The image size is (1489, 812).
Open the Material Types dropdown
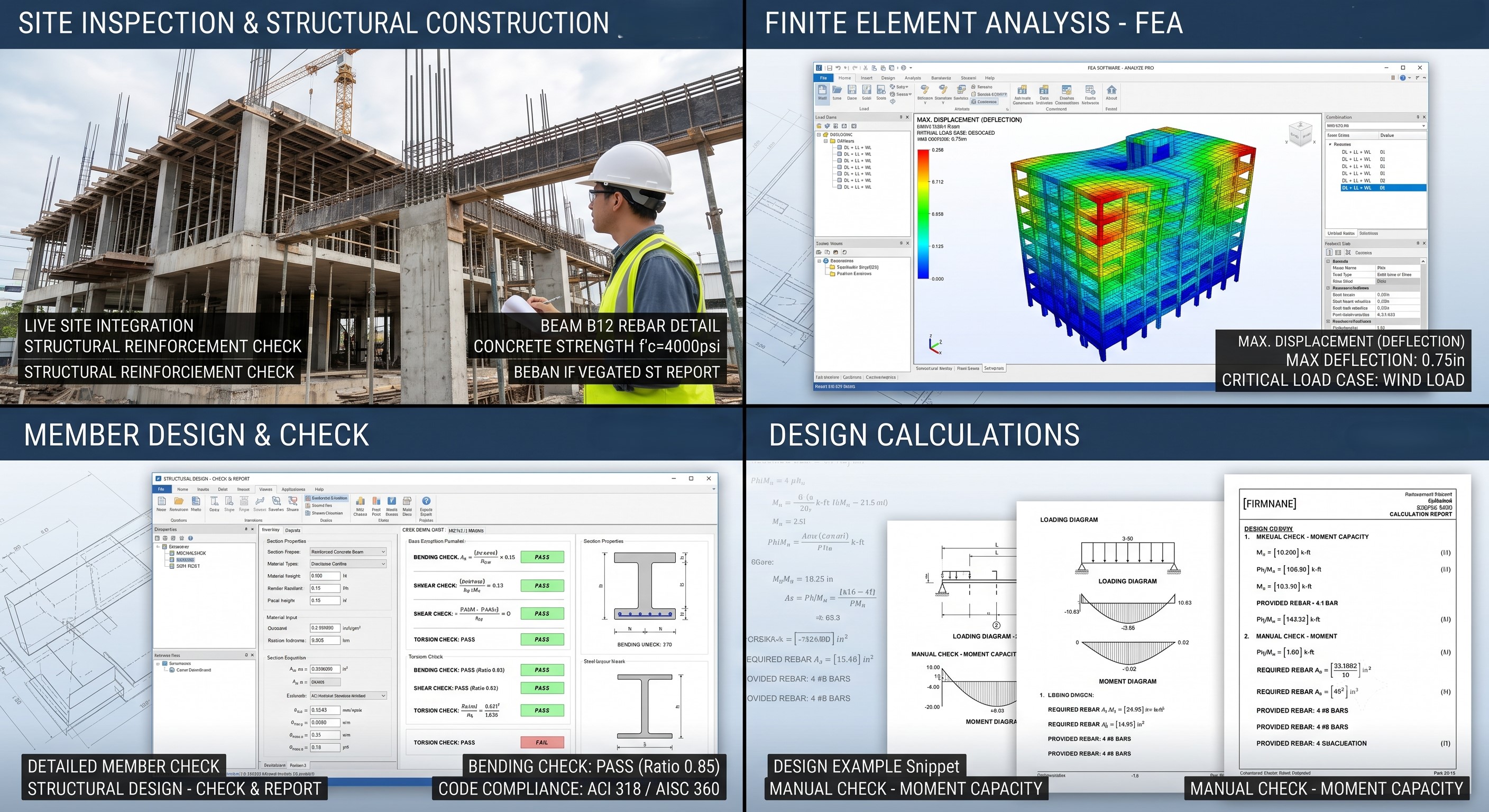click(x=348, y=564)
